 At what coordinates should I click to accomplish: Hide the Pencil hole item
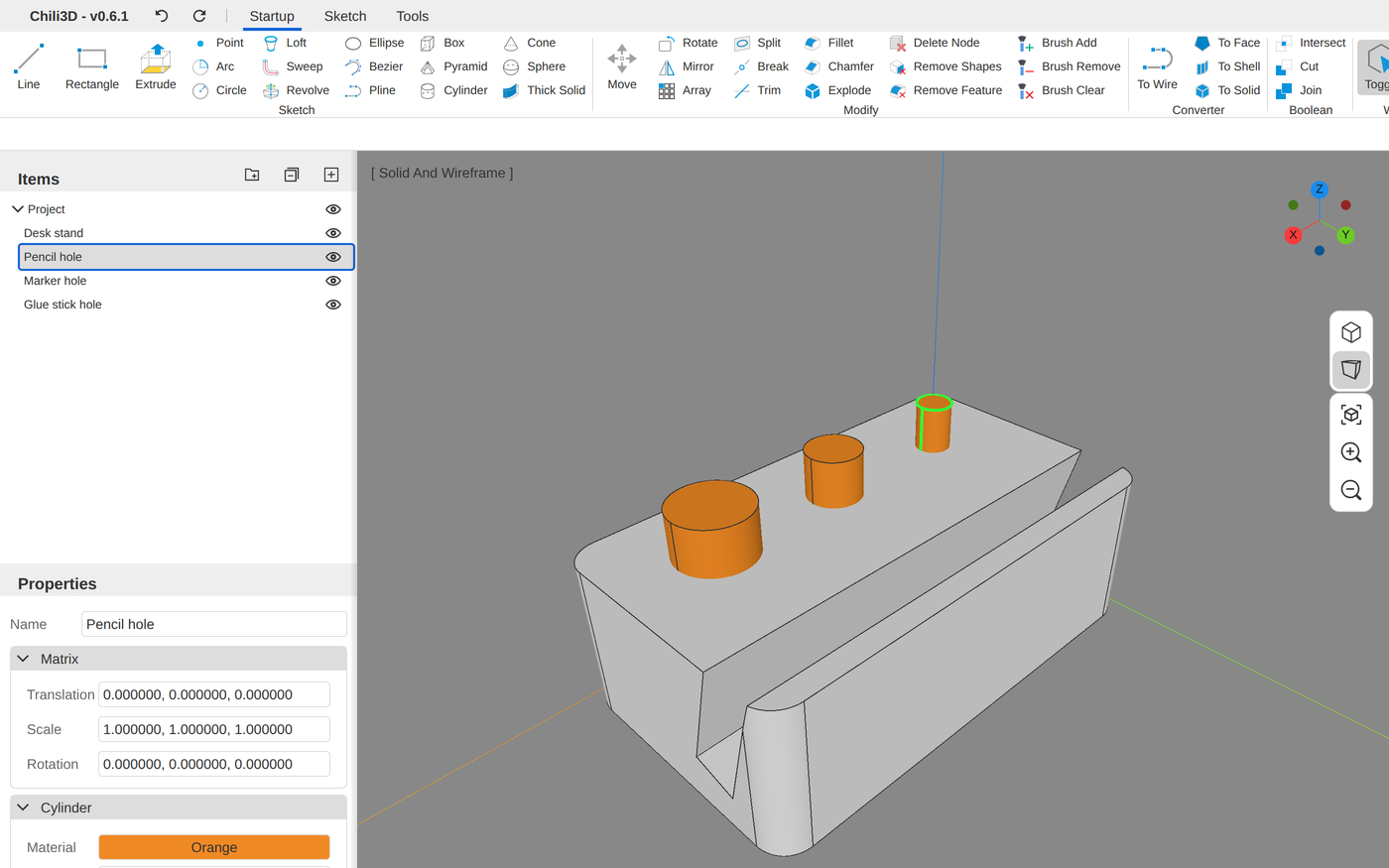click(x=333, y=257)
